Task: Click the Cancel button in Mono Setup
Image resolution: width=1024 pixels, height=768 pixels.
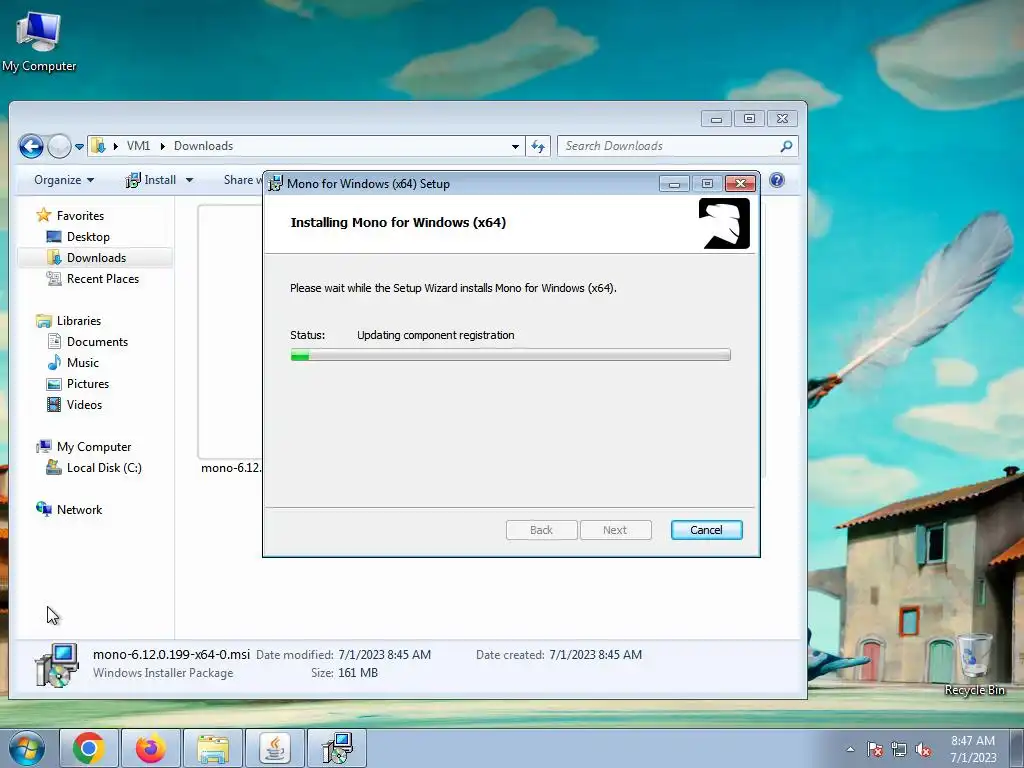Action: coord(707,530)
